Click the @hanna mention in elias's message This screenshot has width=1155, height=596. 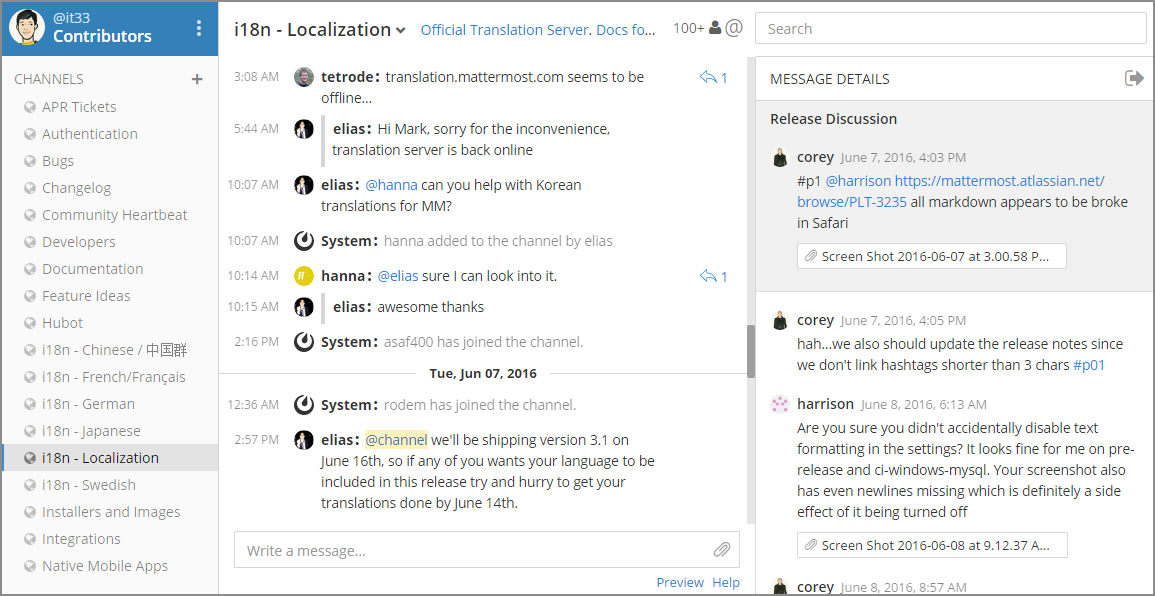tap(392, 184)
